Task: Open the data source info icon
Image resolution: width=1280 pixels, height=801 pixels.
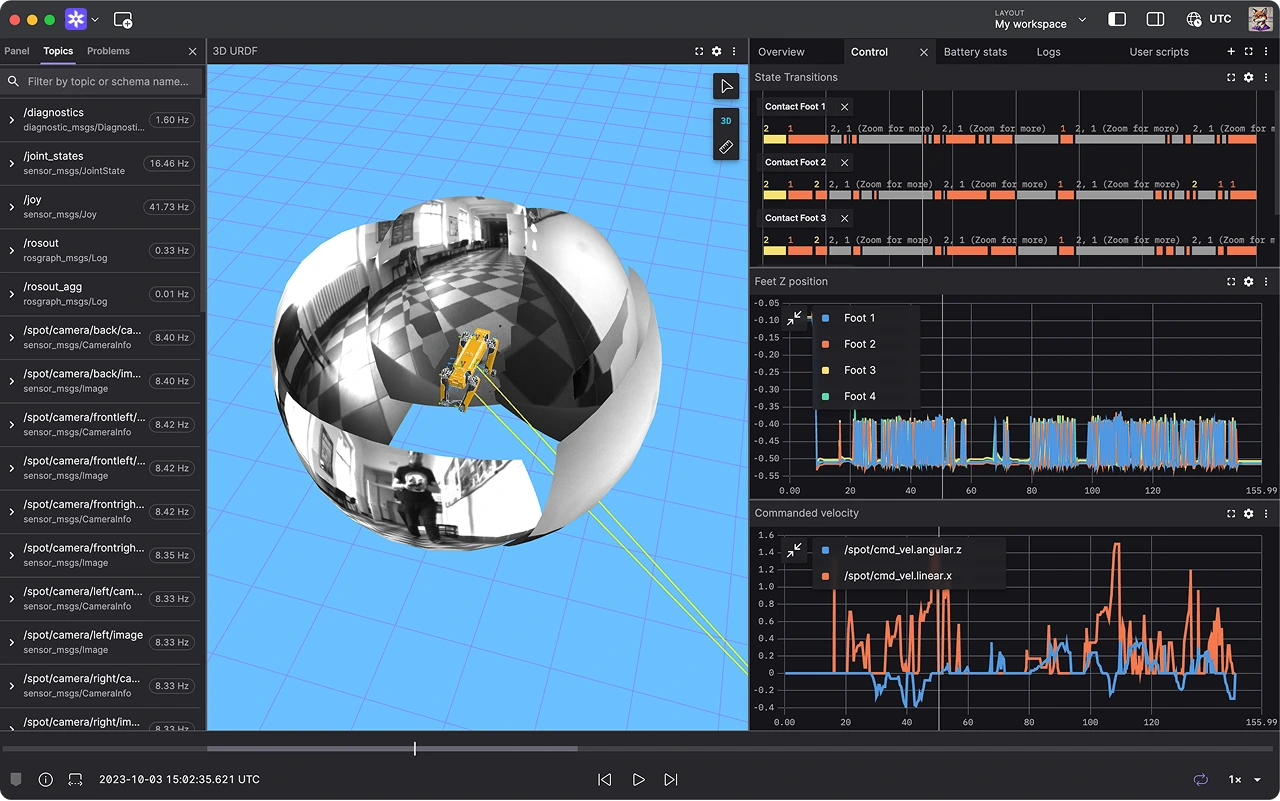Action: pyautogui.click(x=45, y=779)
